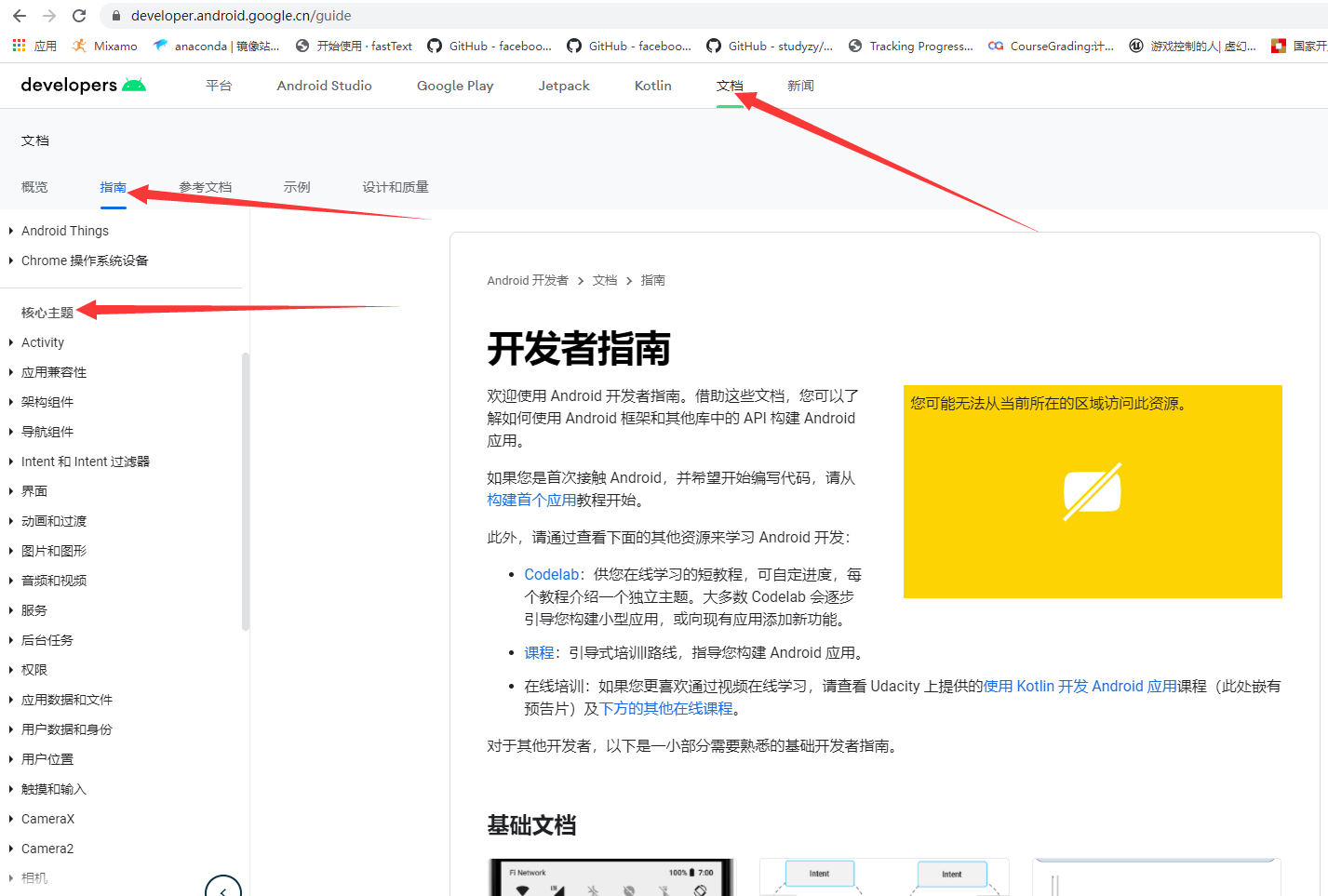Click the developers site logo text
1328x896 pixels.
tap(69, 86)
